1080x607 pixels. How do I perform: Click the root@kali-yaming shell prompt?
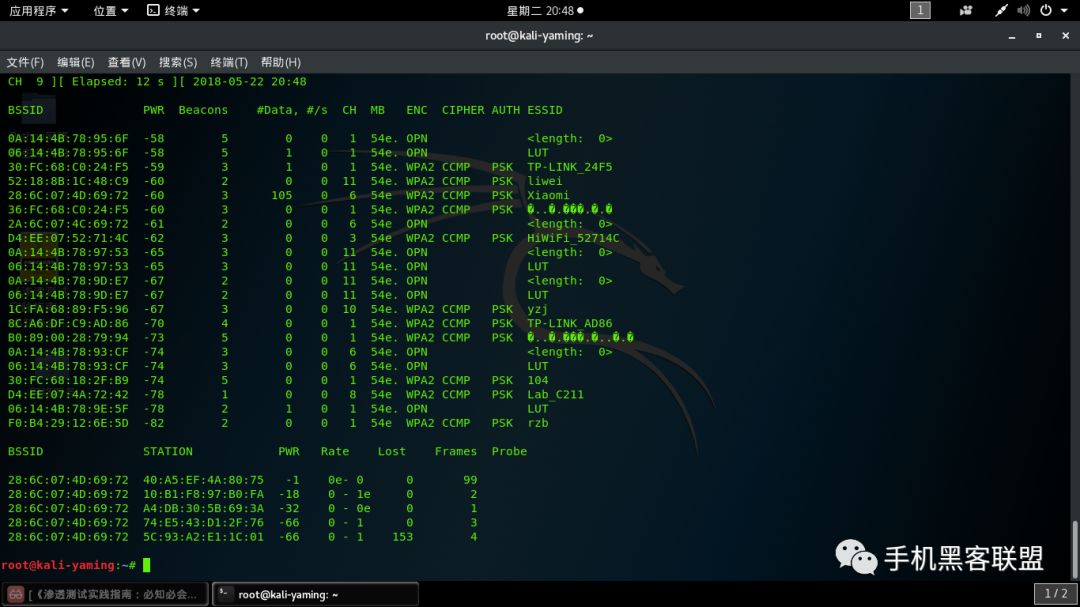68,565
